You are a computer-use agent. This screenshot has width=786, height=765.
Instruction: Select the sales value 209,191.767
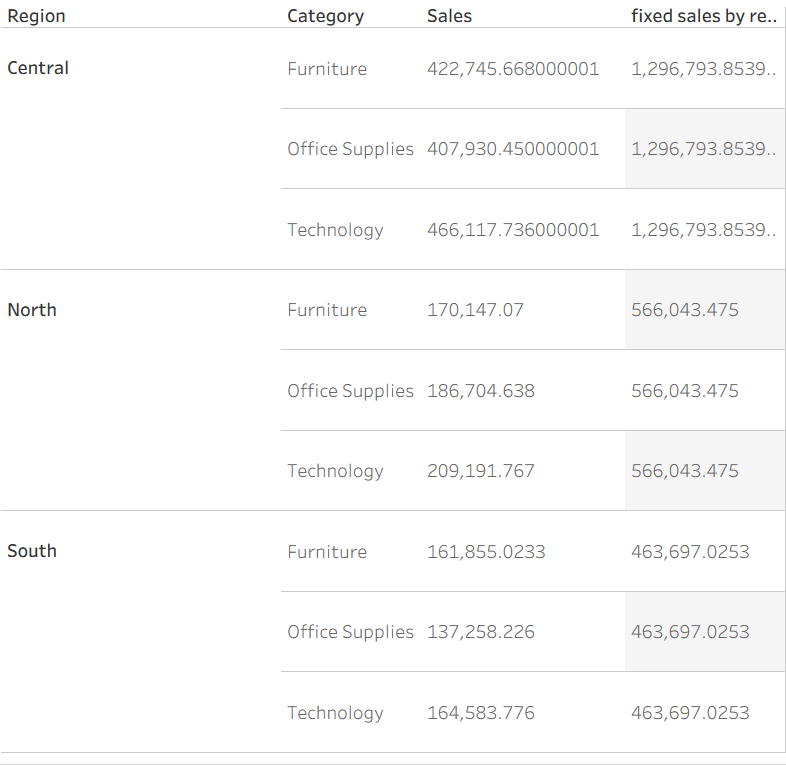tap(481, 471)
